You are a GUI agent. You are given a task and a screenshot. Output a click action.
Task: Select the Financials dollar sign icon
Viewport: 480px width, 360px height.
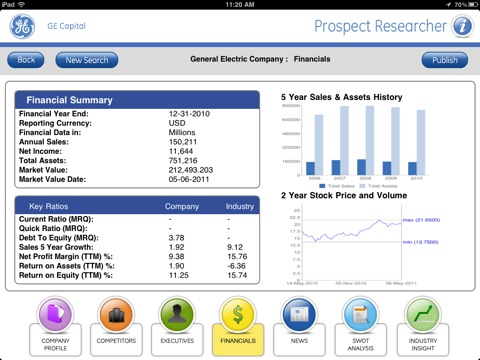238,314
